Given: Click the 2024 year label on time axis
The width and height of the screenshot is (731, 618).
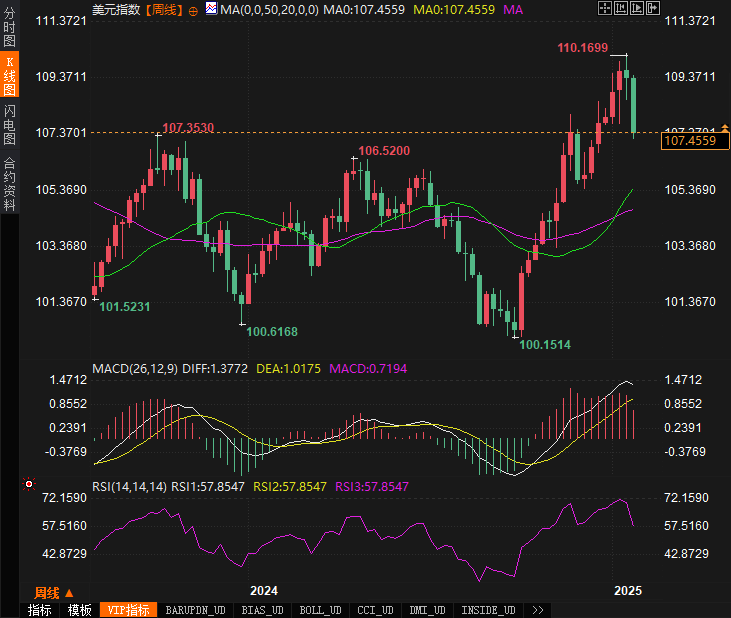Looking at the screenshot, I should [264, 591].
